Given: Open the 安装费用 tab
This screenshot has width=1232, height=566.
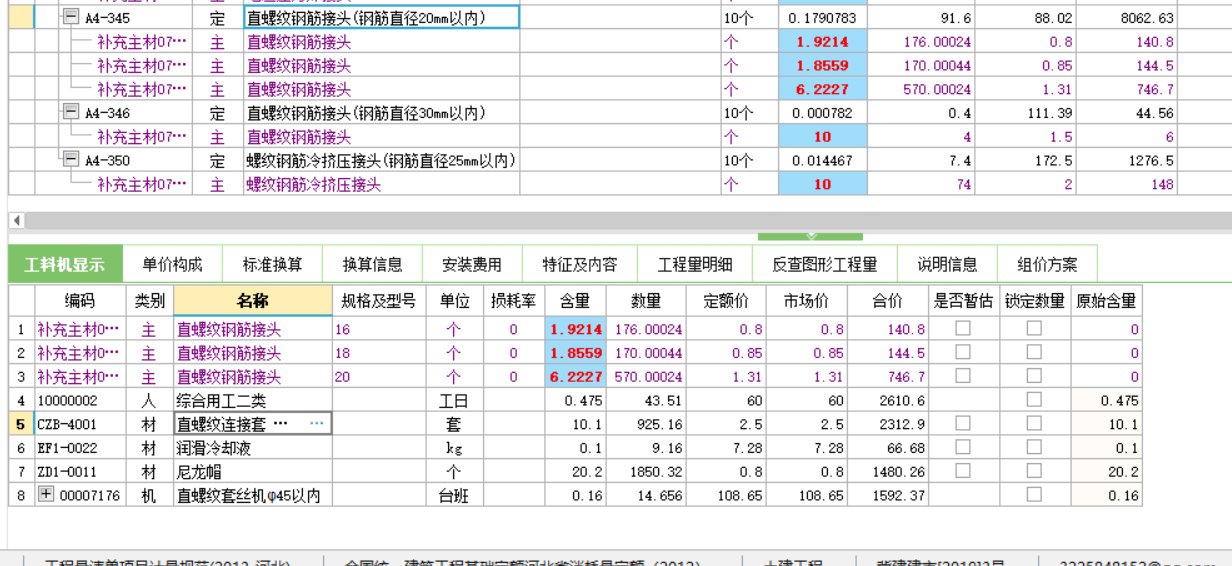Looking at the screenshot, I should click(x=472, y=264).
